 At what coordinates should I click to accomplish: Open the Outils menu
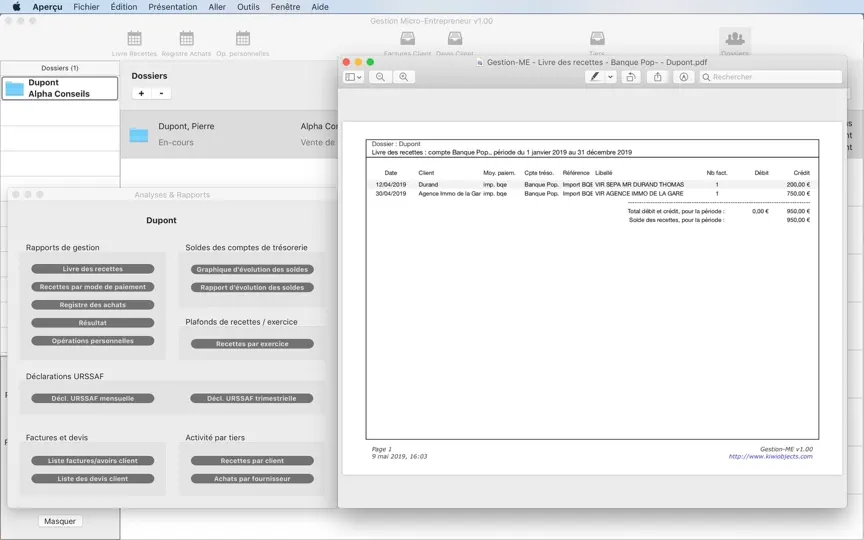[x=248, y=7]
